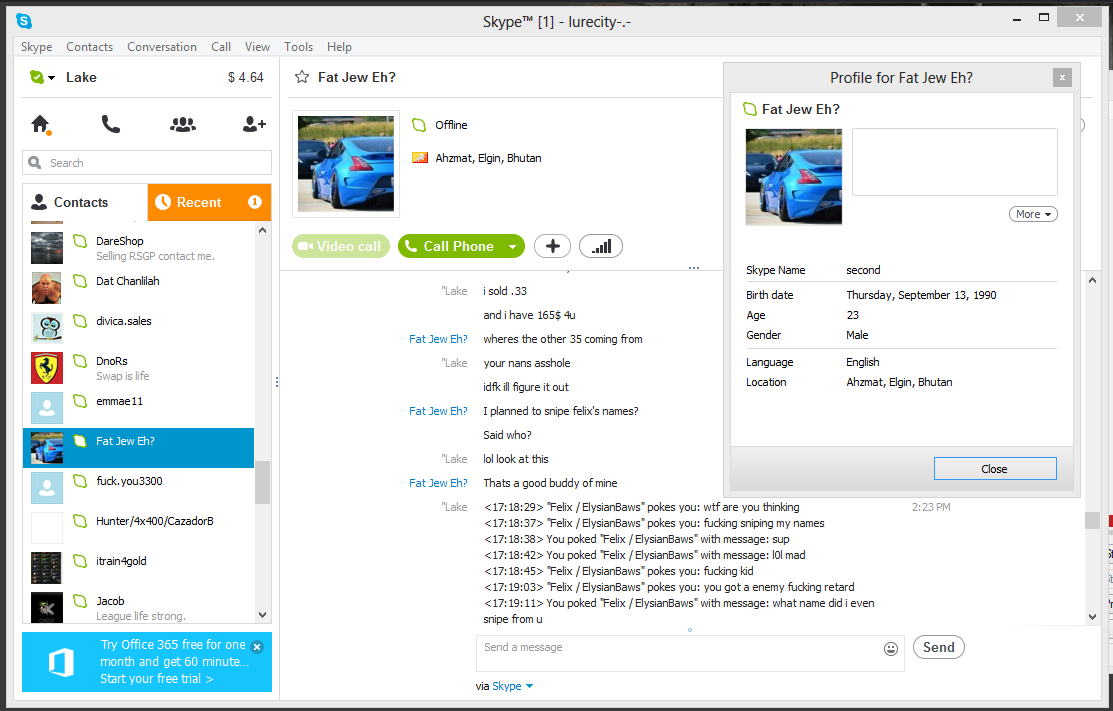
Task: Open DnoRs Ferrari avatar
Action: (x=47, y=368)
